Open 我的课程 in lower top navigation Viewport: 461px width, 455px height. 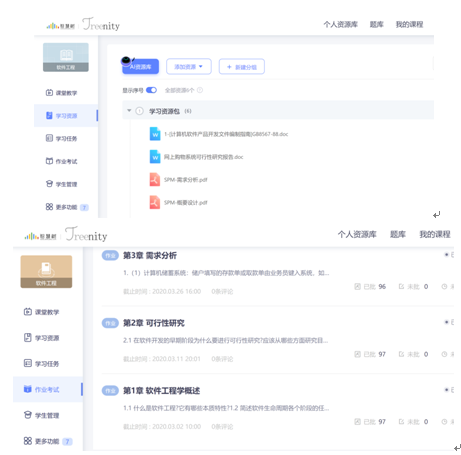point(435,234)
